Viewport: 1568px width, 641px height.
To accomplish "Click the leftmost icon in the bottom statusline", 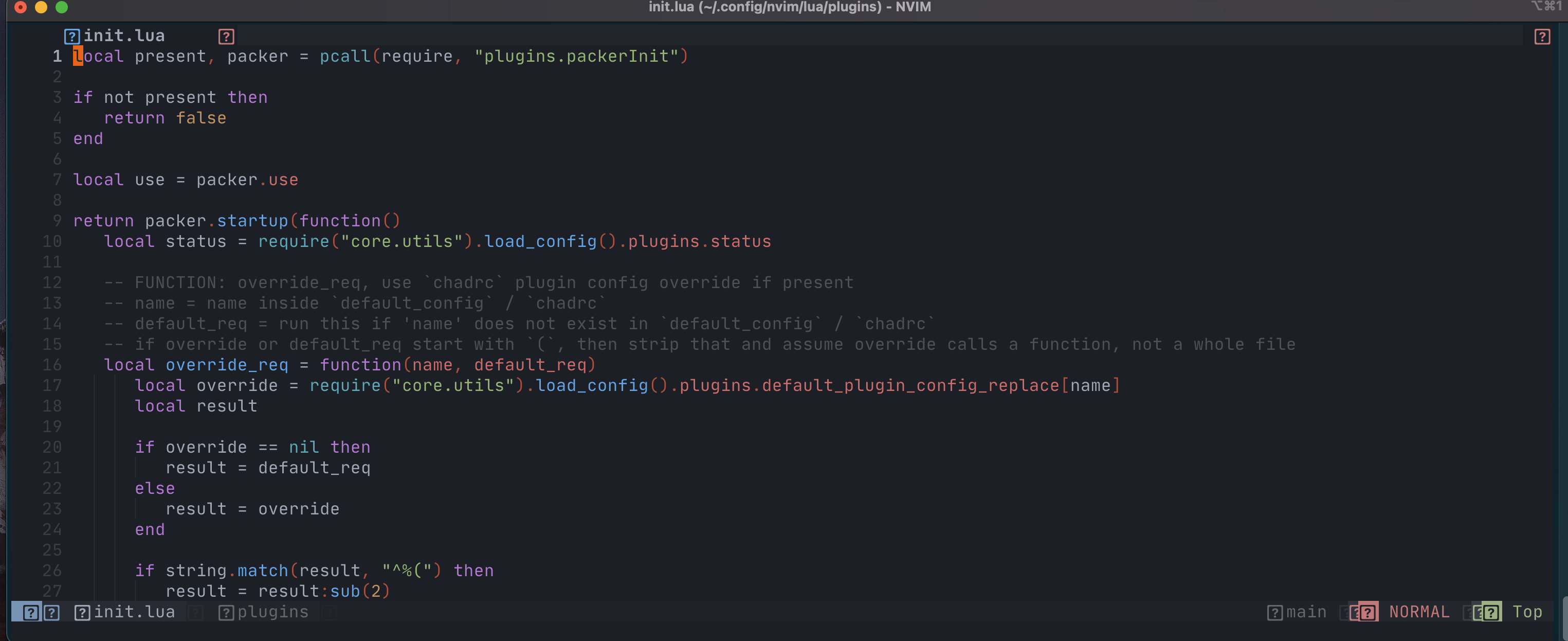I will coord(30,612).
